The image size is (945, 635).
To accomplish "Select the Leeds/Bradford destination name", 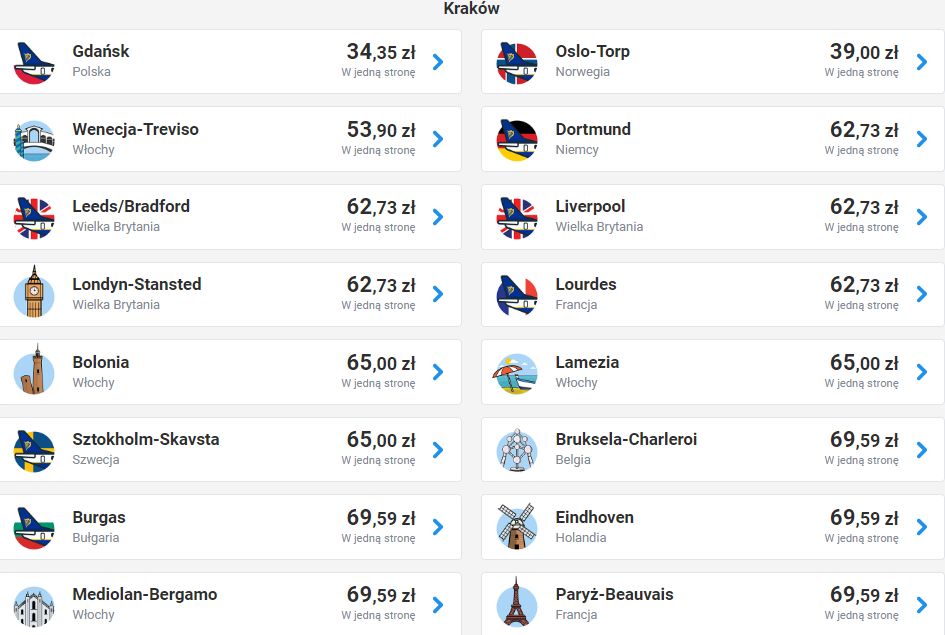I will click(x=131, y=207).
